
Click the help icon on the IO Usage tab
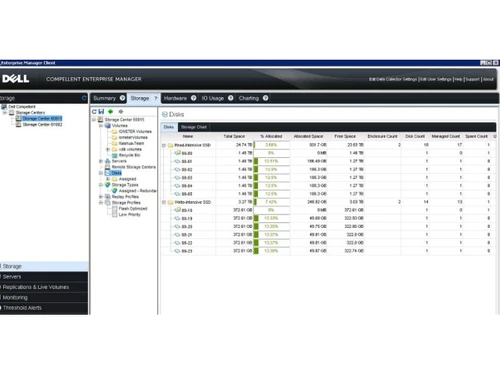click(230, 98)
